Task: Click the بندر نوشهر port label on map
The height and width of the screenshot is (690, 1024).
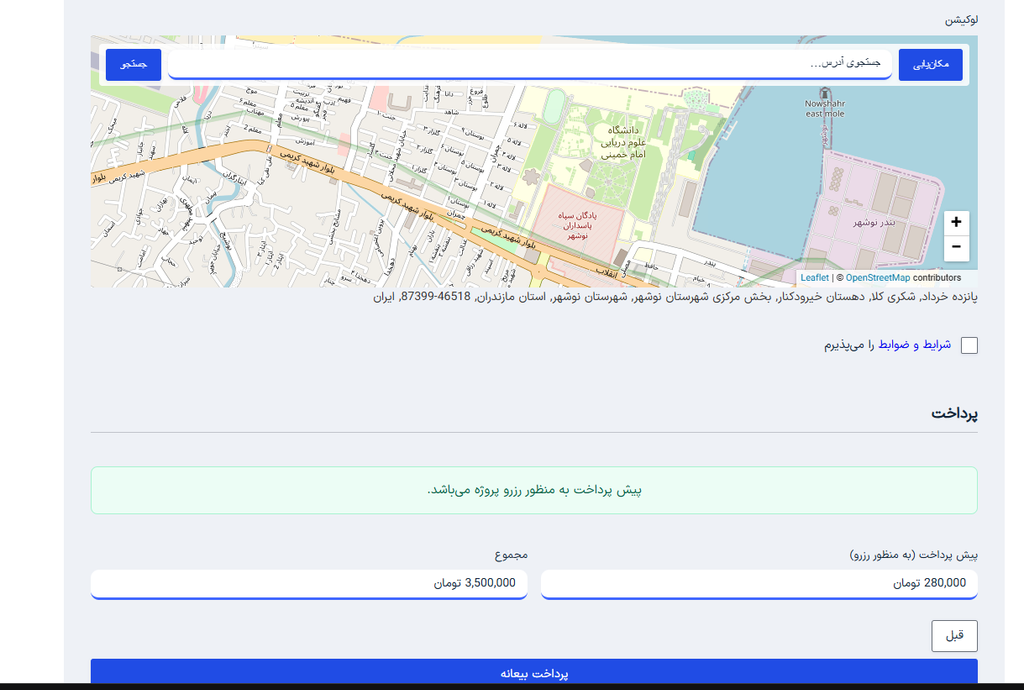Action: tap(874, 223)
